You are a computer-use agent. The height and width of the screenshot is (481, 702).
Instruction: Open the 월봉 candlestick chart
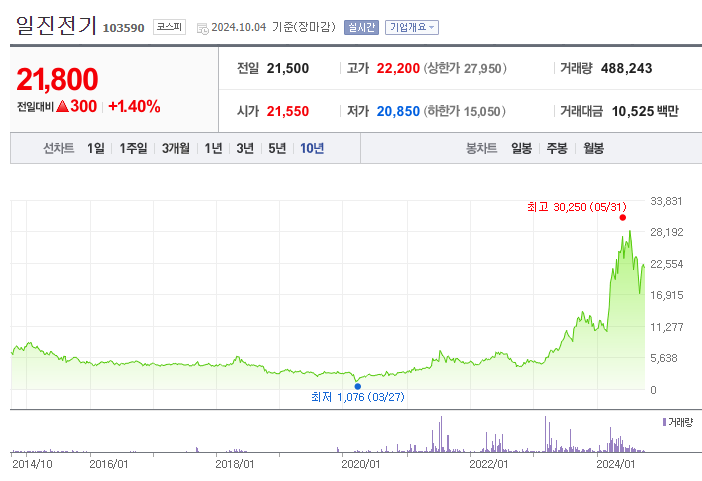pyautogui.click(x=593, y=148)
